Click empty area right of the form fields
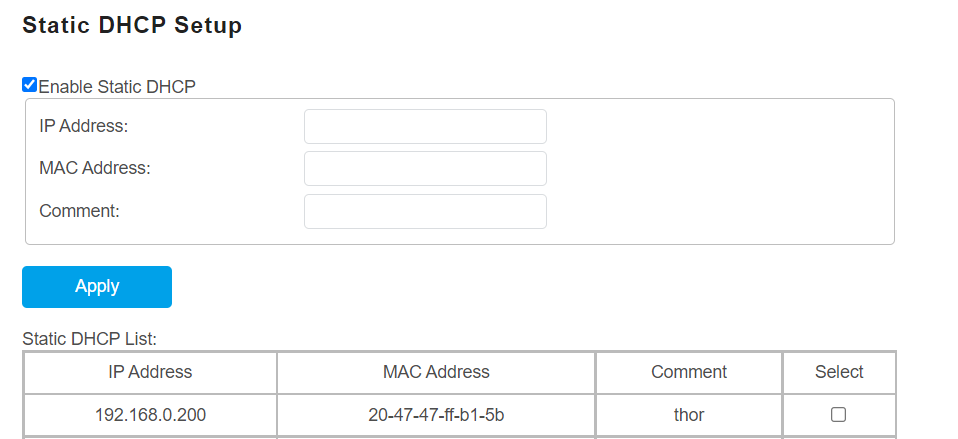Screen dimensions: 958x439 [x=720, y=170]
